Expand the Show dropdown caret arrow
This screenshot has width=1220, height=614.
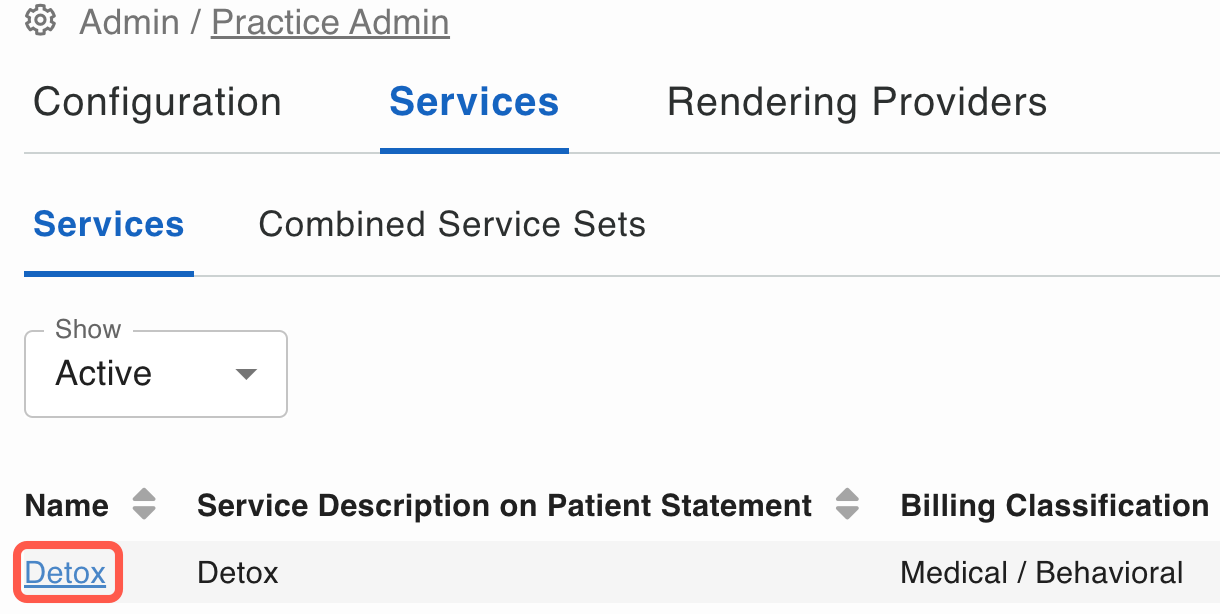[x=246, y=375]
